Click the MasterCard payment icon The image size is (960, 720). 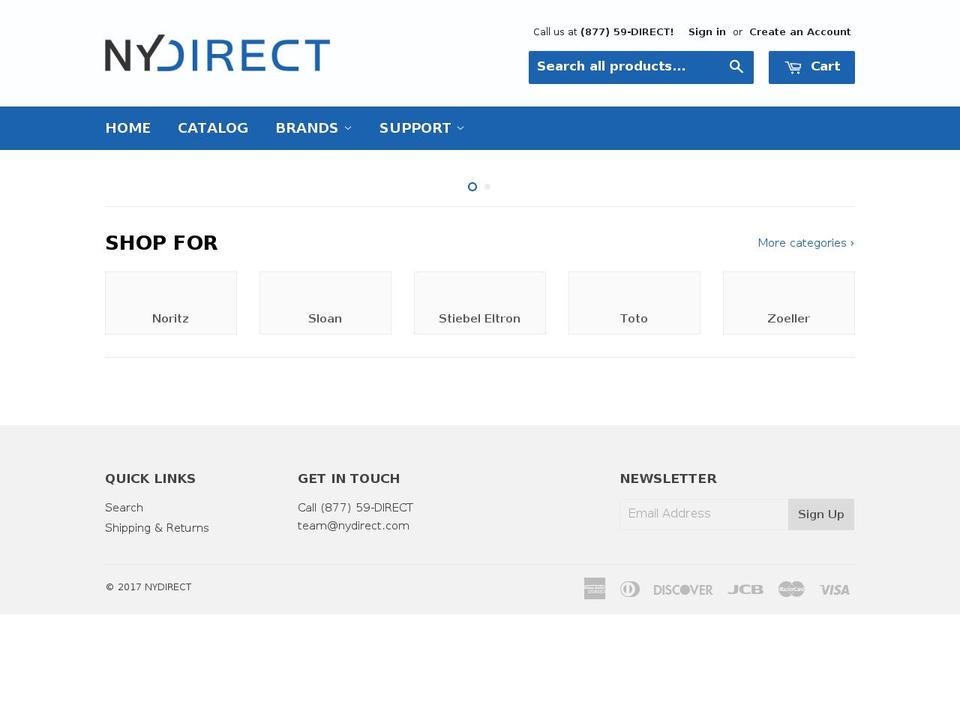coord(791,589)
